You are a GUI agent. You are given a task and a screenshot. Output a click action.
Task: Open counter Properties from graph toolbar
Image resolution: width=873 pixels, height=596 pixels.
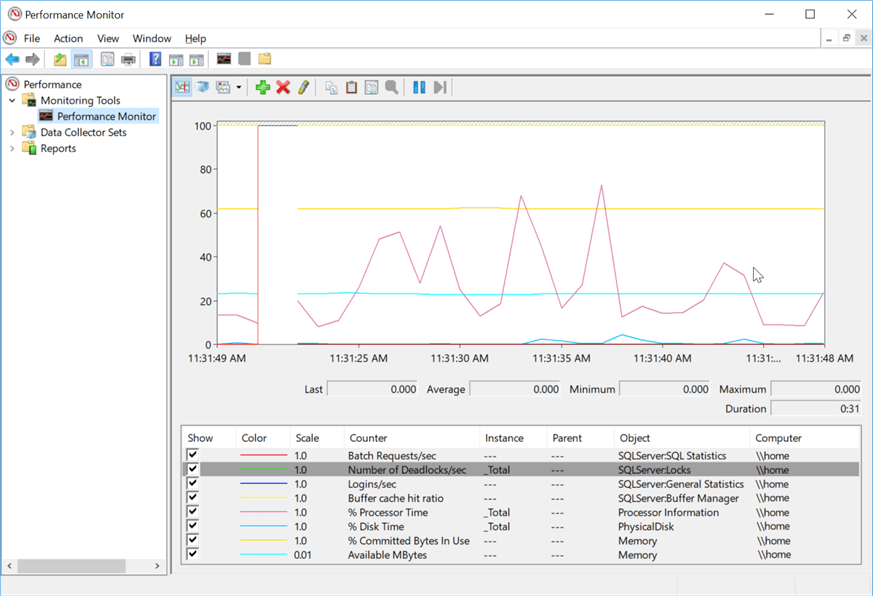(371, 88)
